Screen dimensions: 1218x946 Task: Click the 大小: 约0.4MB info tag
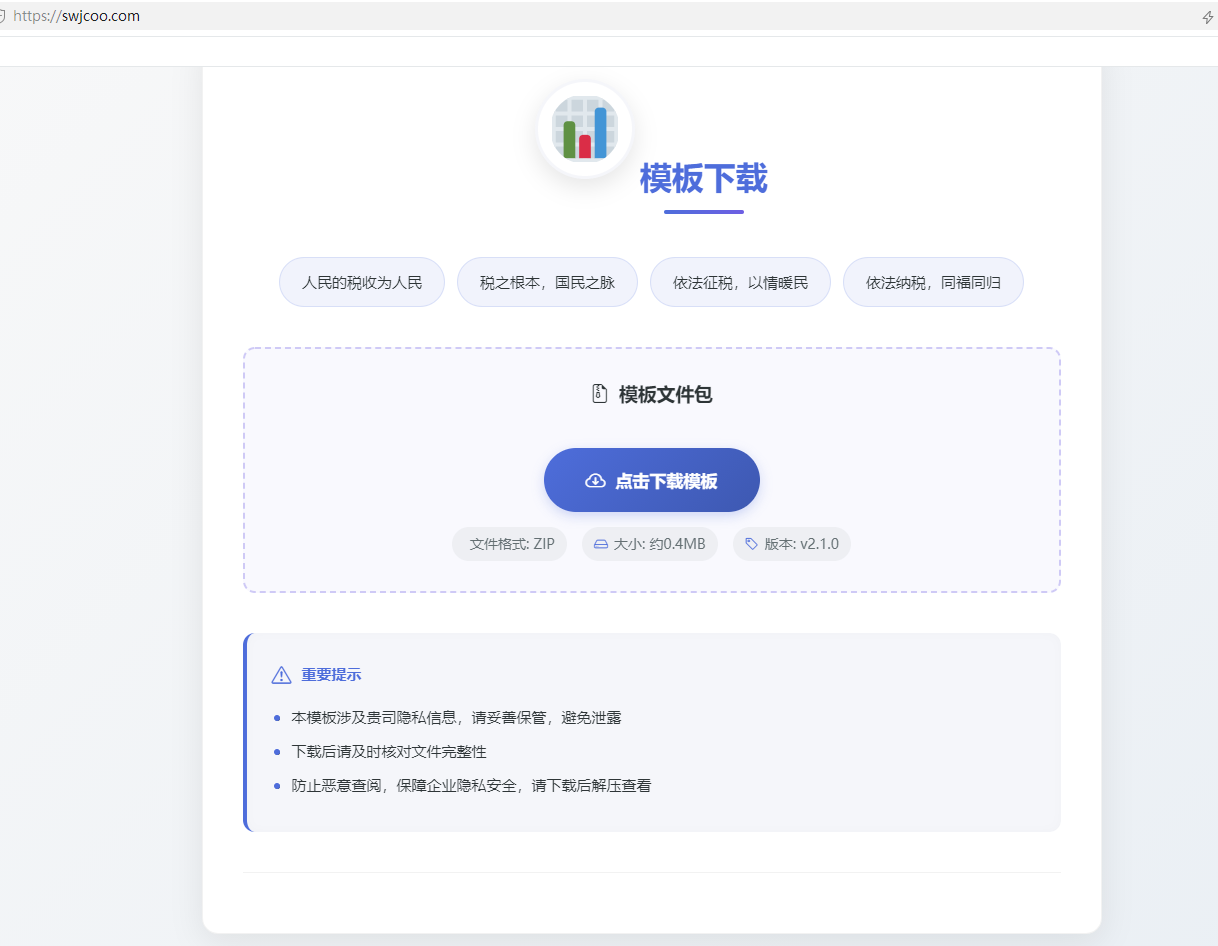(x=650, y=543)
